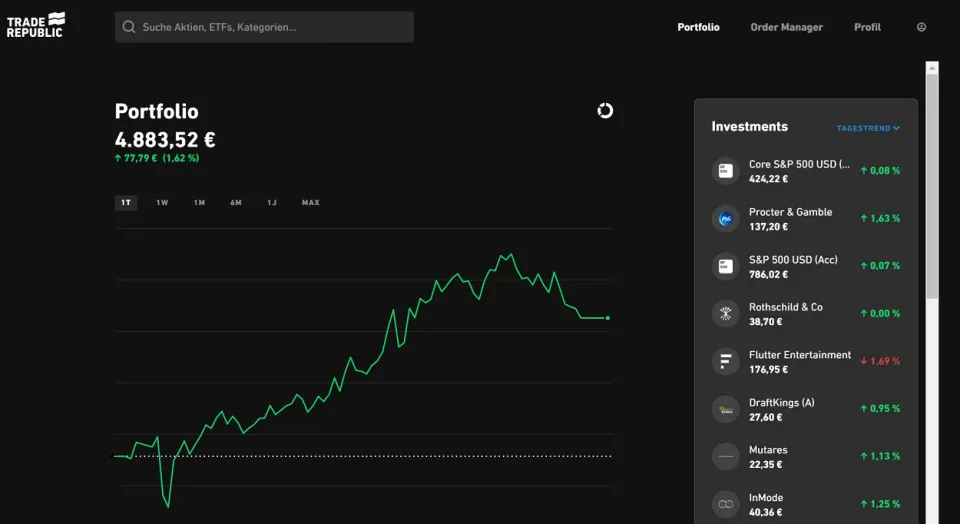Click the daily gain 77,79 € (1,62 %)
960x524 pixels.
click(x=157, y=158)
